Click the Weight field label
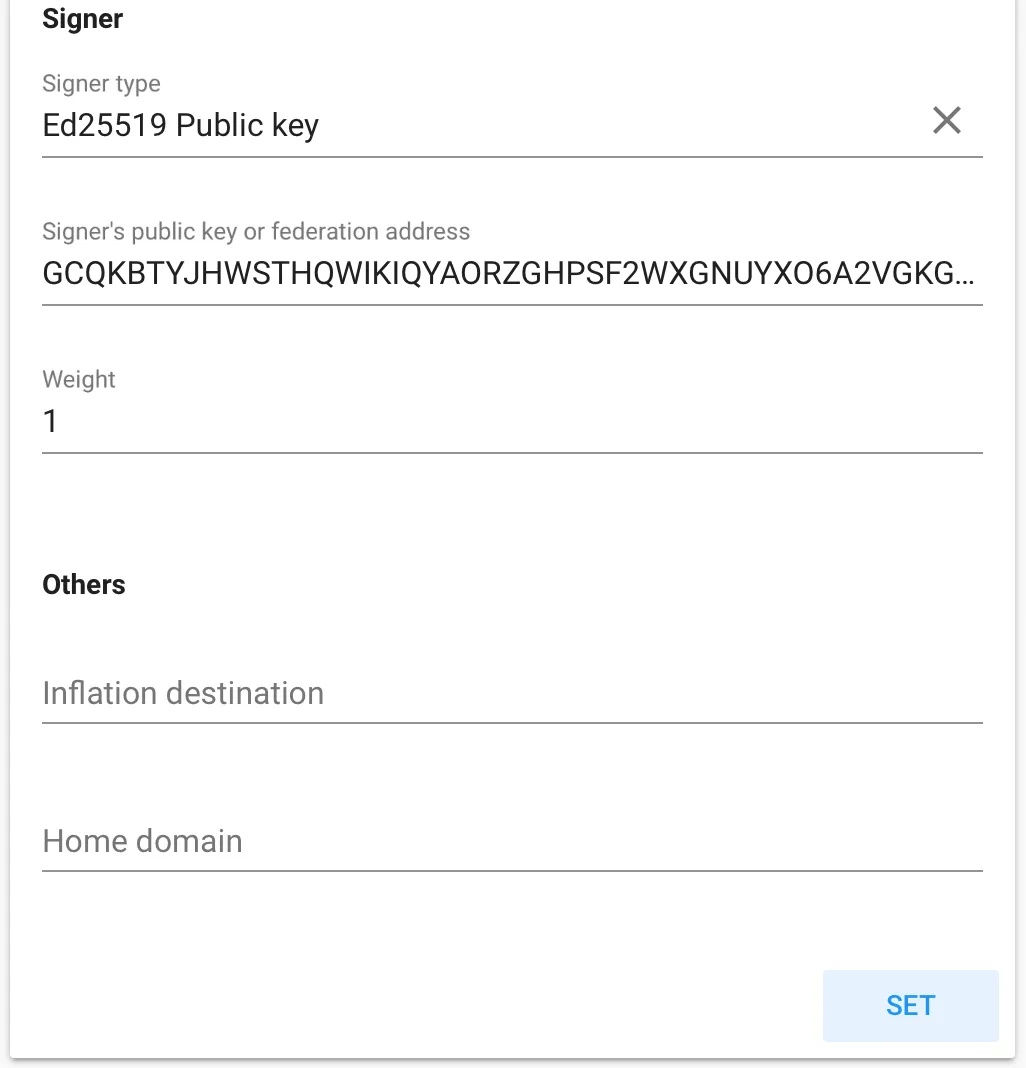Viewport: 1026px width, 1068px height. [79, 379]
